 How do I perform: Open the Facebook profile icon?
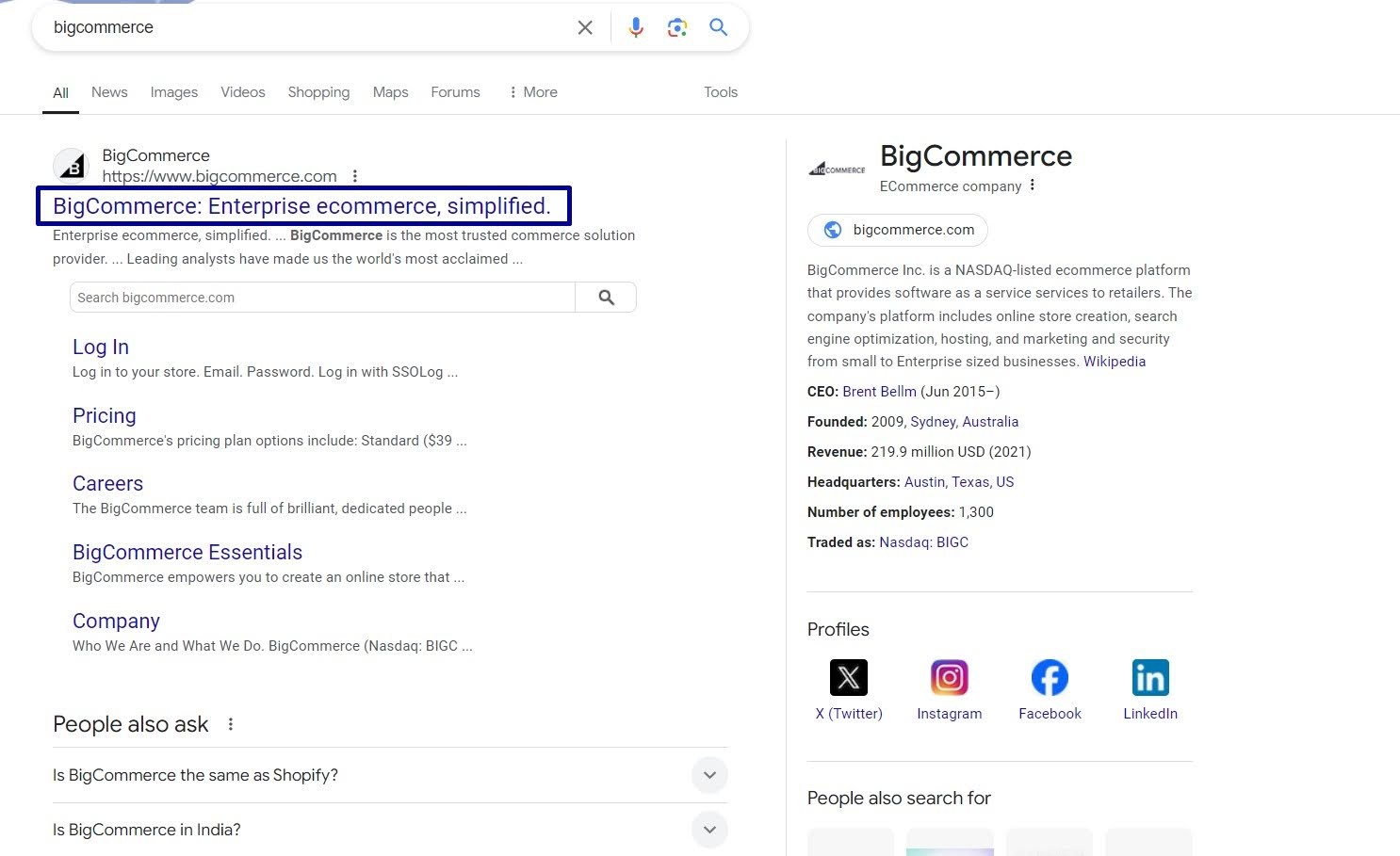click(x=1050, y=677)
